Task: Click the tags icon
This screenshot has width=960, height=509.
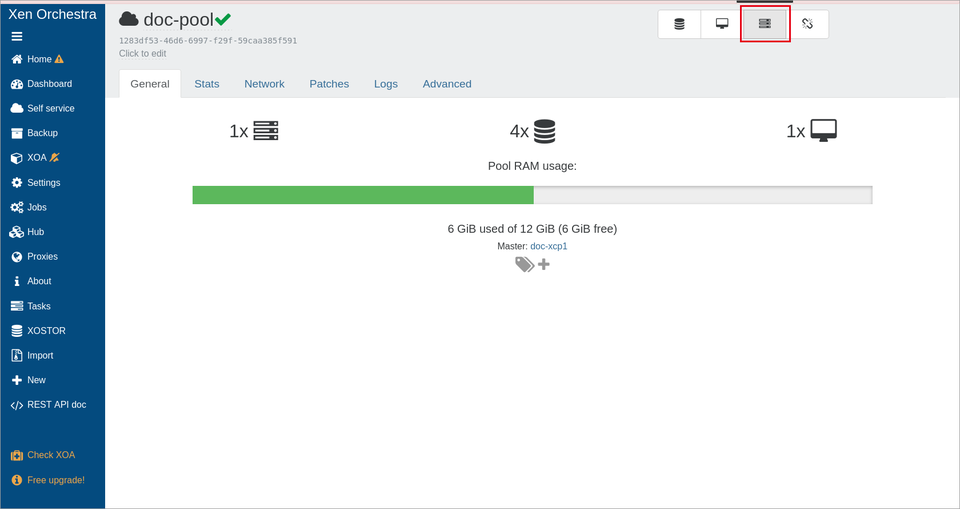Action: pos(525,264)
